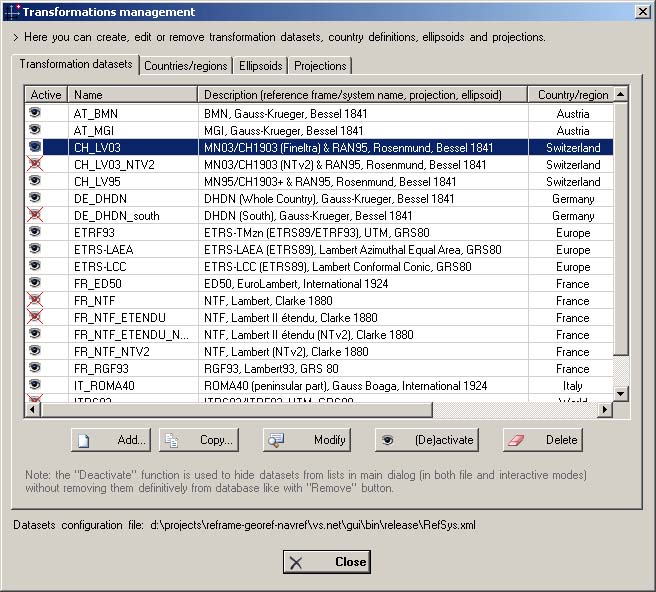
Task: Click the X icon on Close button
Action: (x=296, y=562)
